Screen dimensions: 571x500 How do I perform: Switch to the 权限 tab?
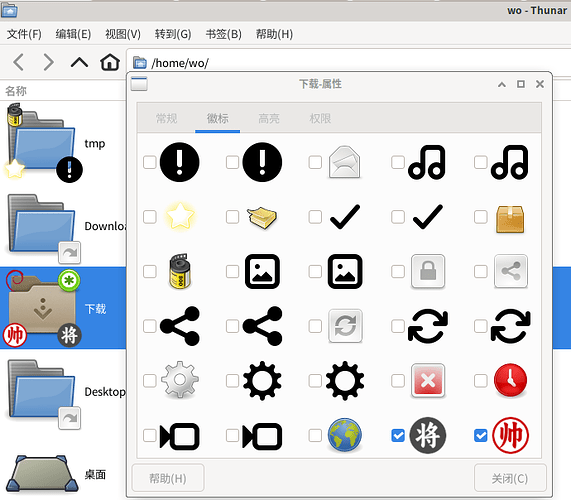[x=320, y=118]
